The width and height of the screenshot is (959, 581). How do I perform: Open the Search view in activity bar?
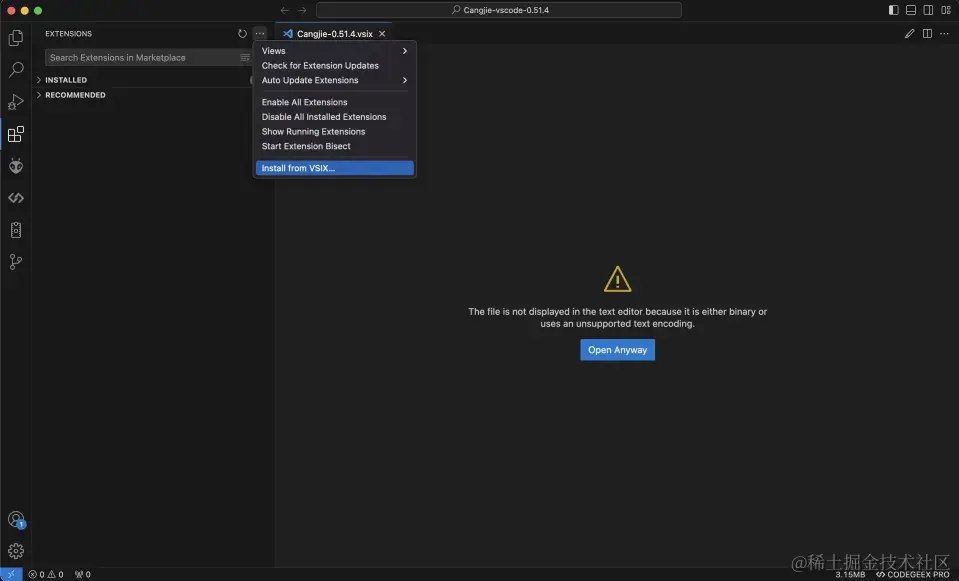click(x=16, y=70)
